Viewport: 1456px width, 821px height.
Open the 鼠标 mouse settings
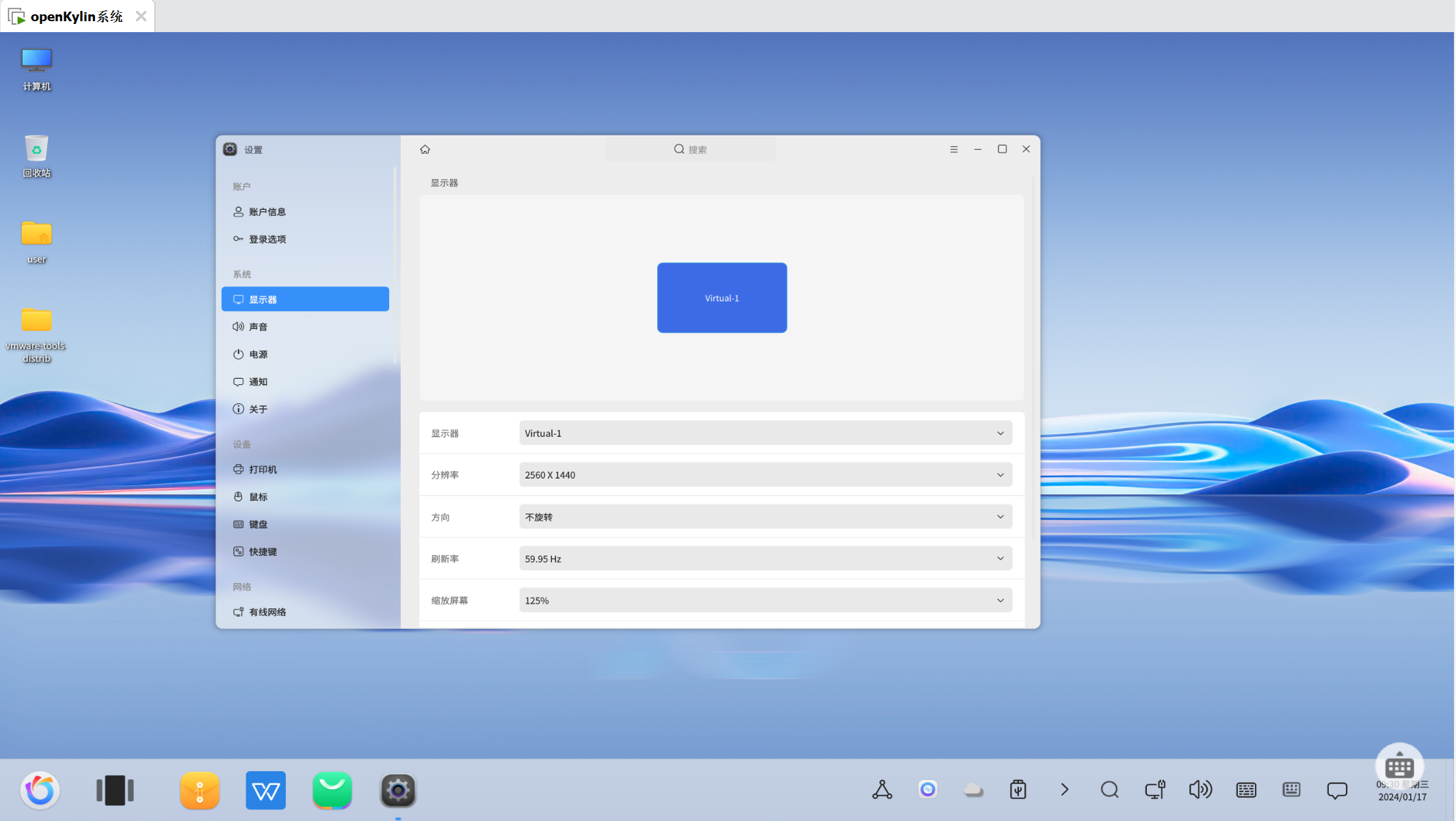click(305, 497)
